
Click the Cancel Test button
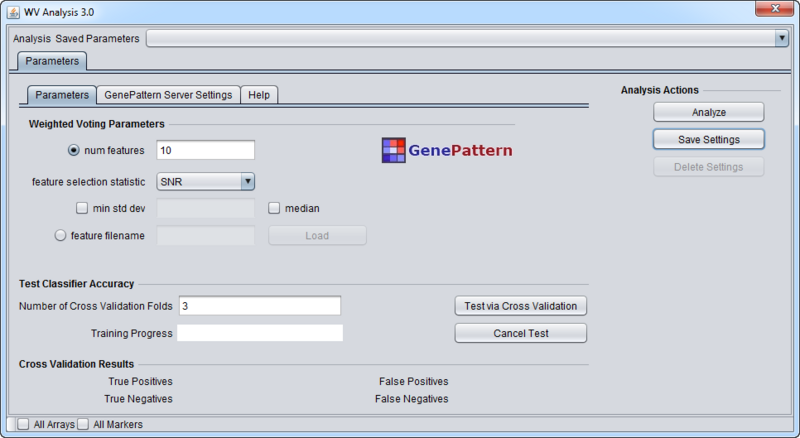(520, 333)
